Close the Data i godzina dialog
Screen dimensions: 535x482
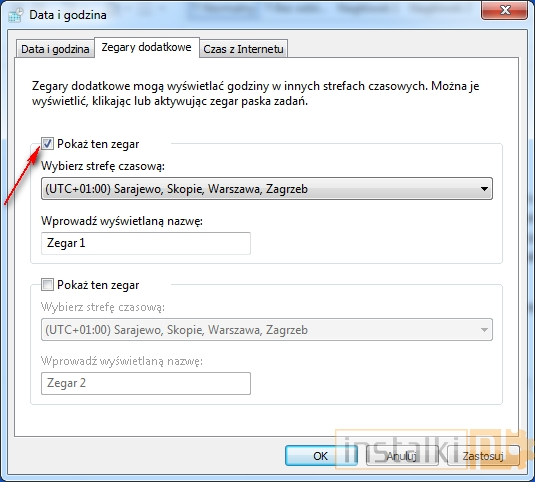pyautogui.click(x=504, y=10)
